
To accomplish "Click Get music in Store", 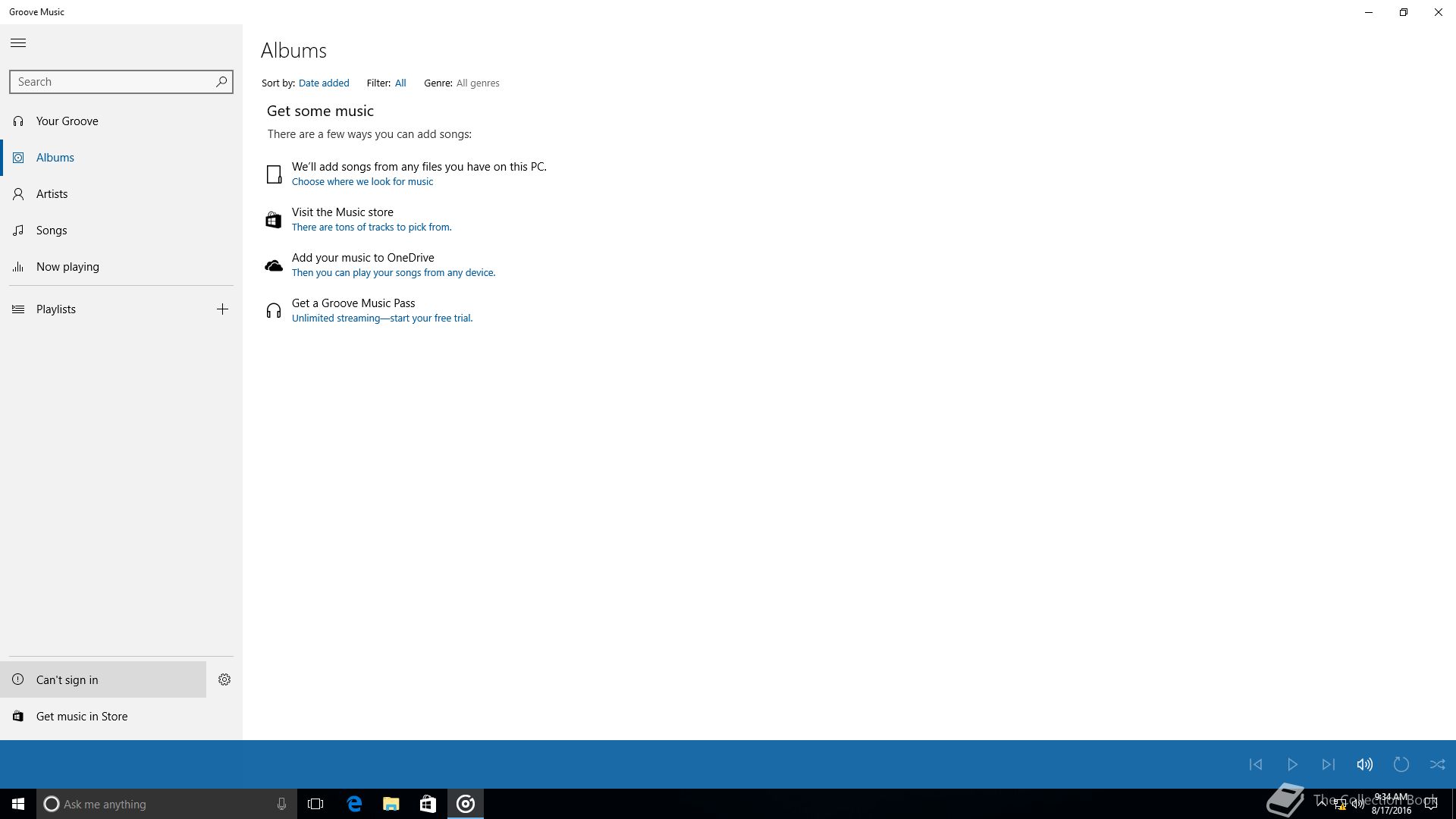I will pyautogui.click(x=121, y=716).
